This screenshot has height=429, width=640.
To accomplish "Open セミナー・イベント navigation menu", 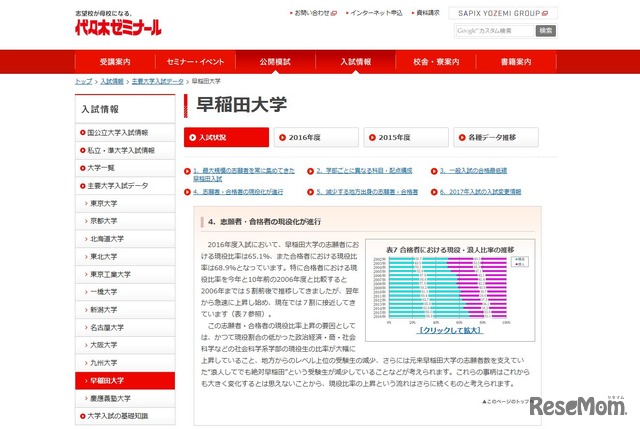I will pos(196,62).
